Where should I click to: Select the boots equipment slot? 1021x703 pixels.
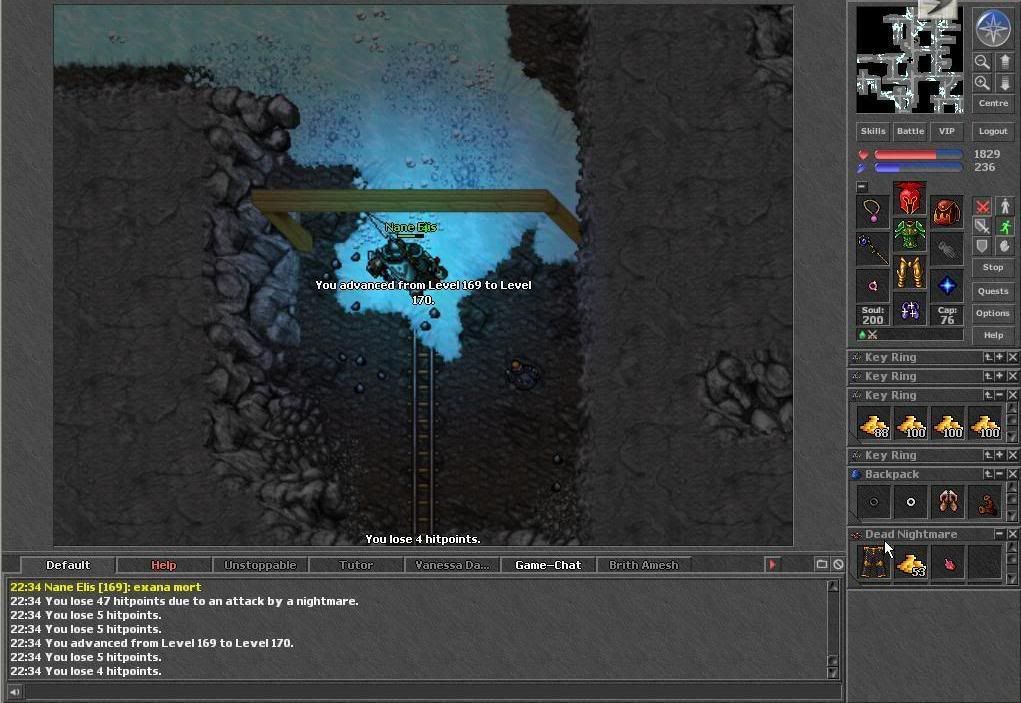click(x=910, y=309)
